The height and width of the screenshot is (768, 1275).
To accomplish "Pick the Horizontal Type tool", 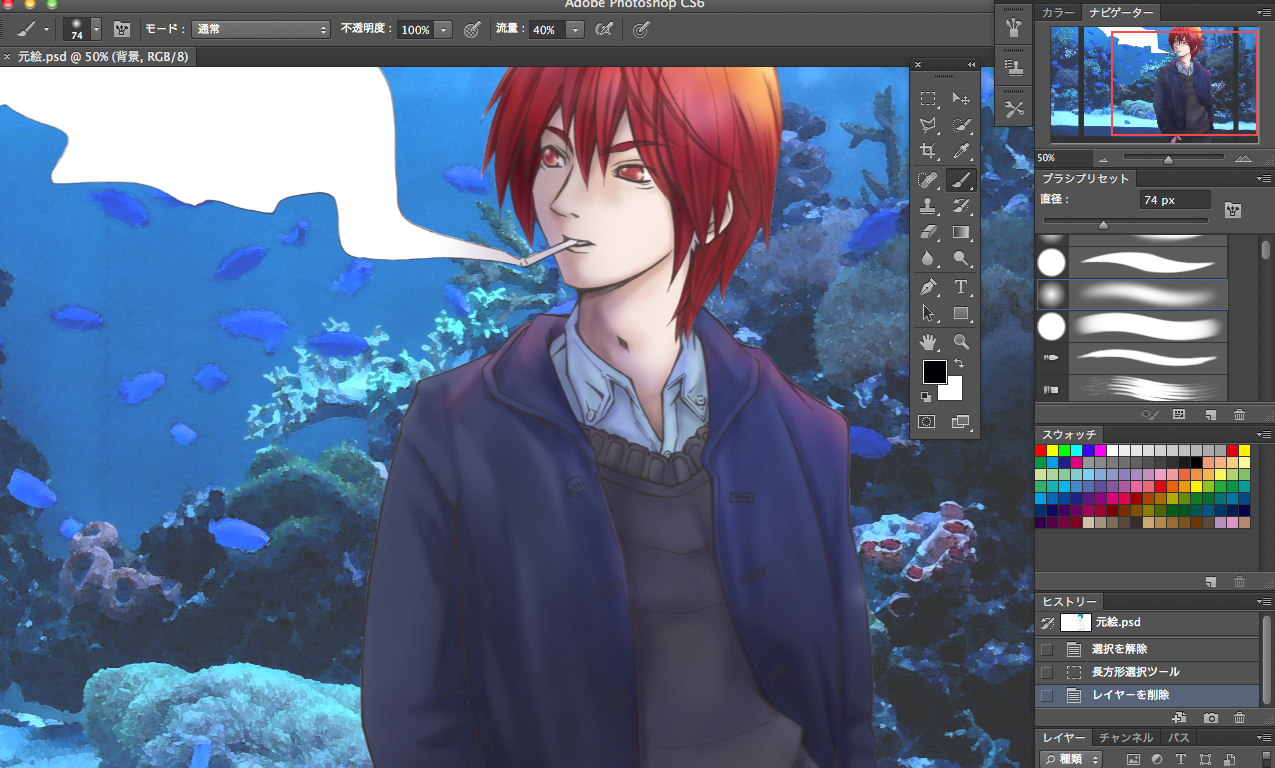I will pyautogui.click(x=961, y=287).
